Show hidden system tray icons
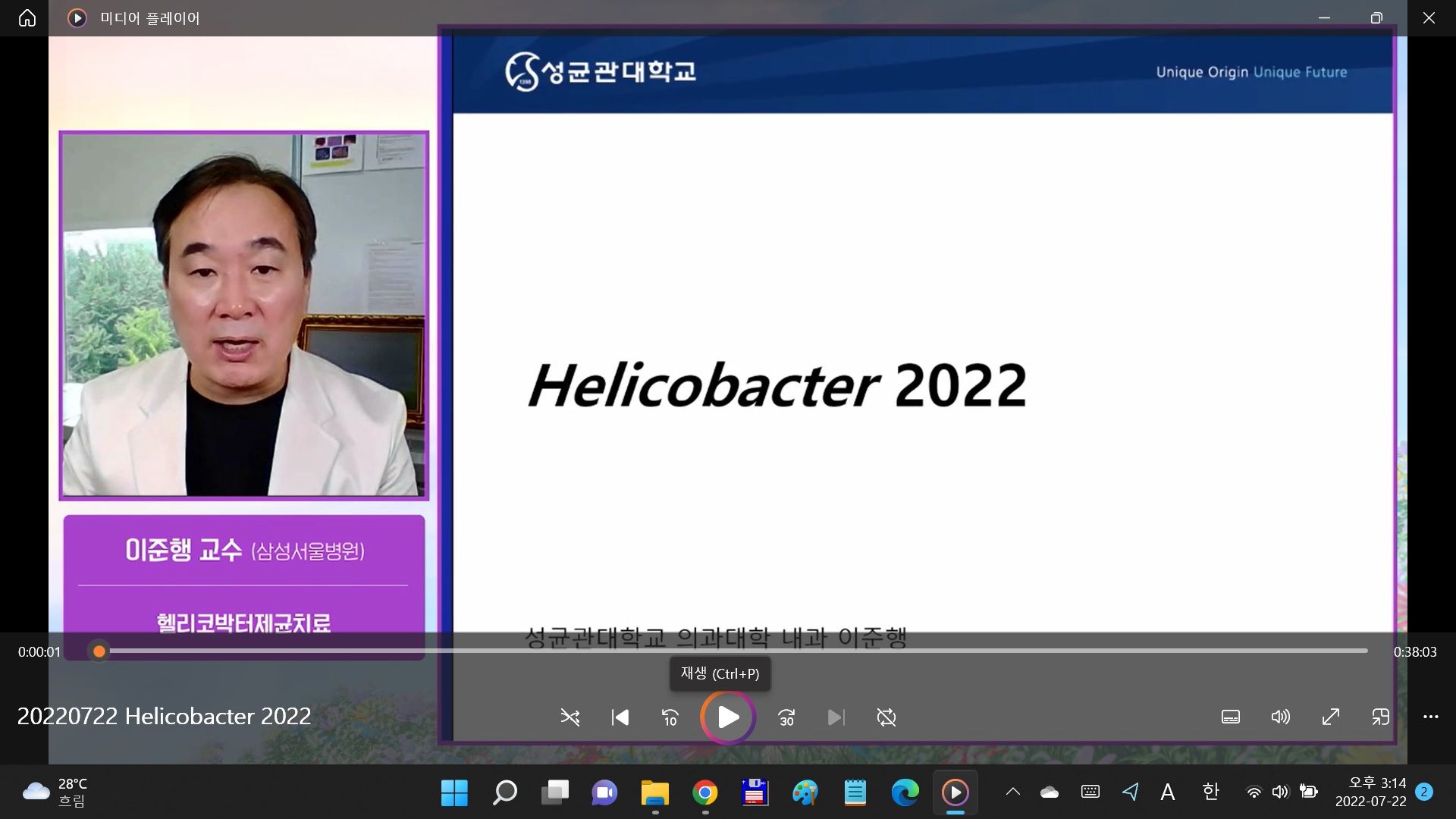This screenshot has height=819, width=1456. coord(1012,792)
